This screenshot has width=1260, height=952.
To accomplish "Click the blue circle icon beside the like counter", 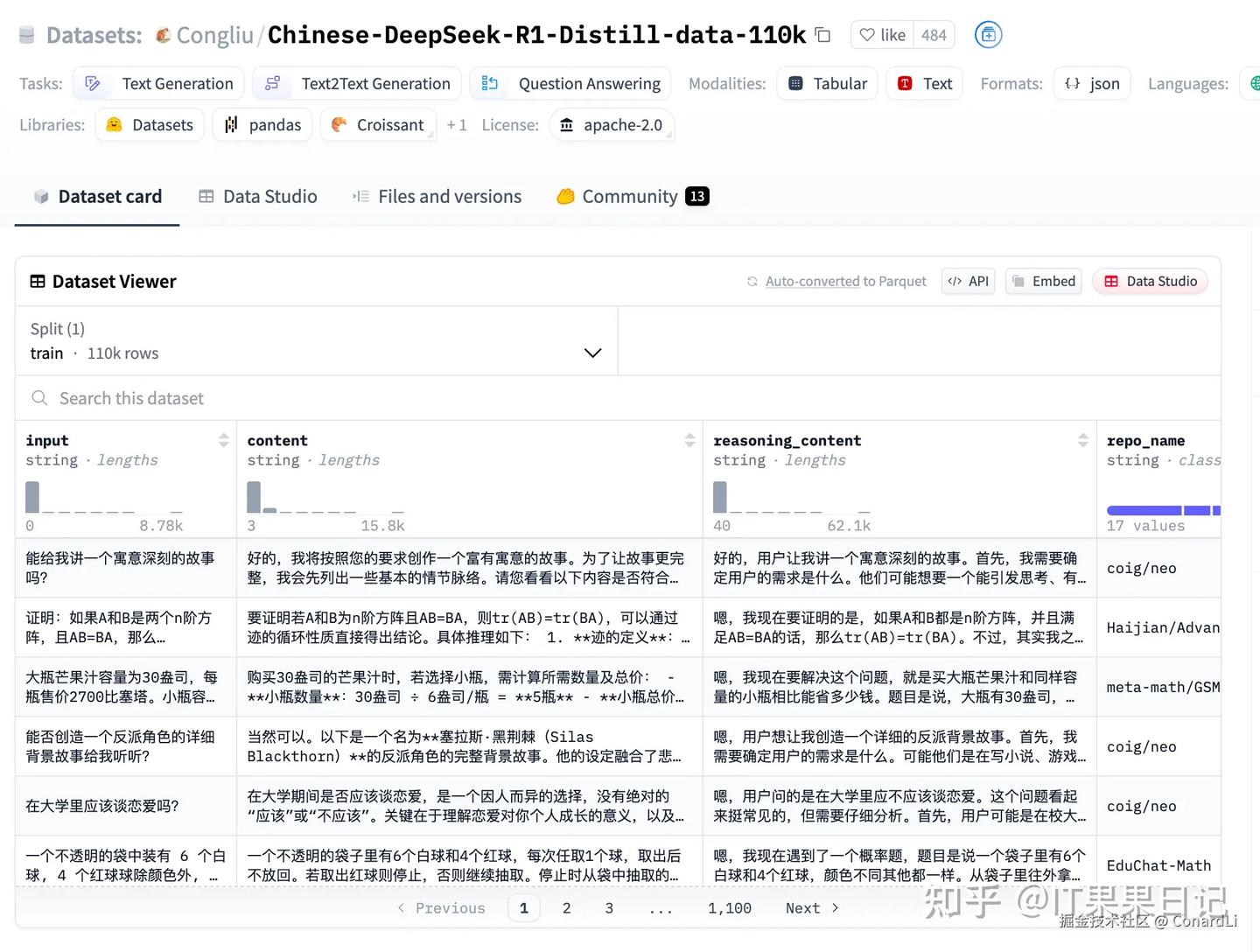I will point(988,34).
